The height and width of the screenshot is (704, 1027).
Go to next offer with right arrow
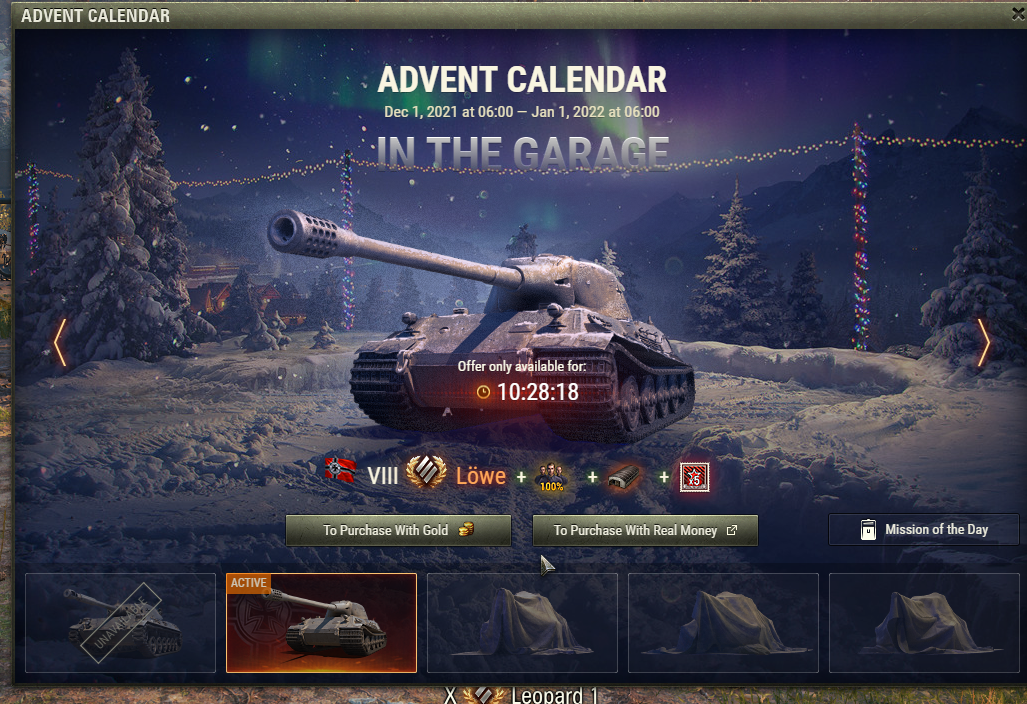click(984, 343)
